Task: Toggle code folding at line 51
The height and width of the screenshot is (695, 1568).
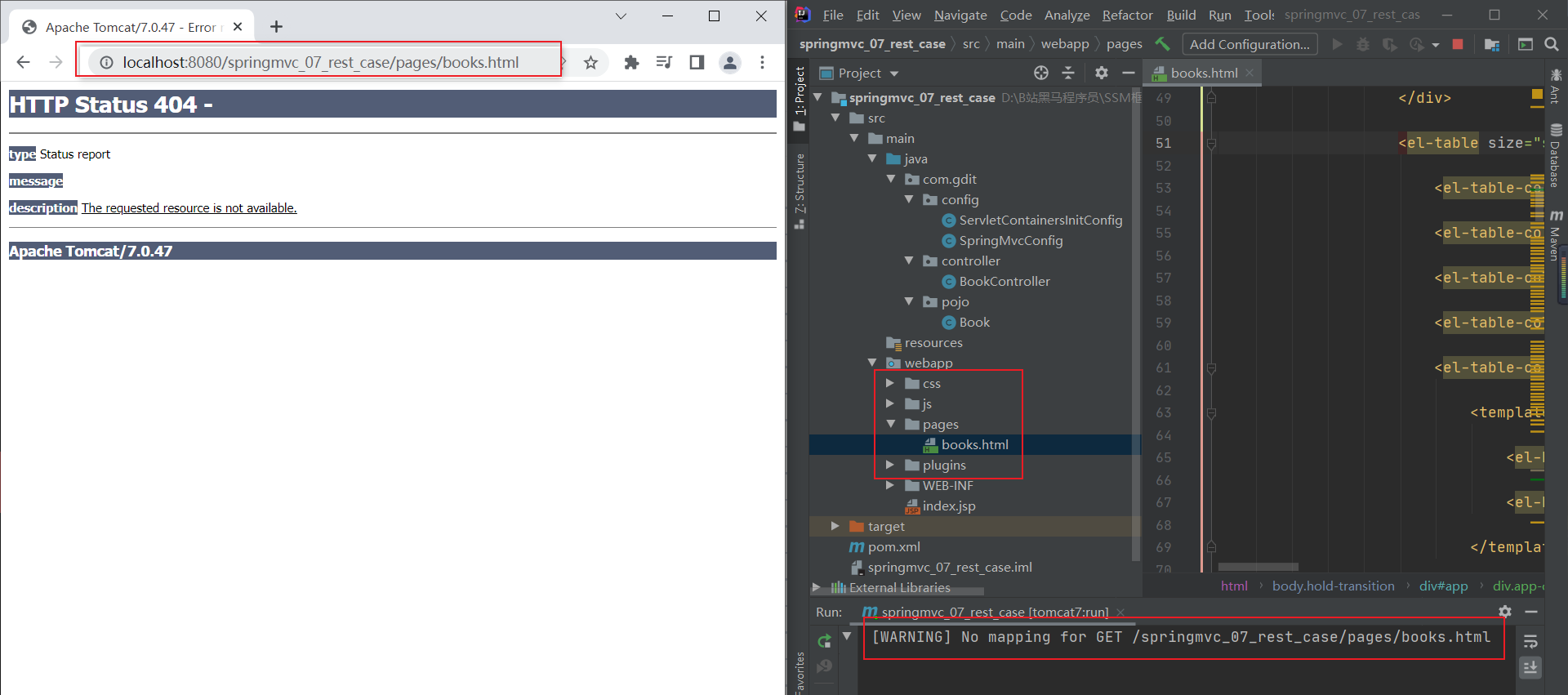Action: pyautogui.click(x=1212, y=143)
